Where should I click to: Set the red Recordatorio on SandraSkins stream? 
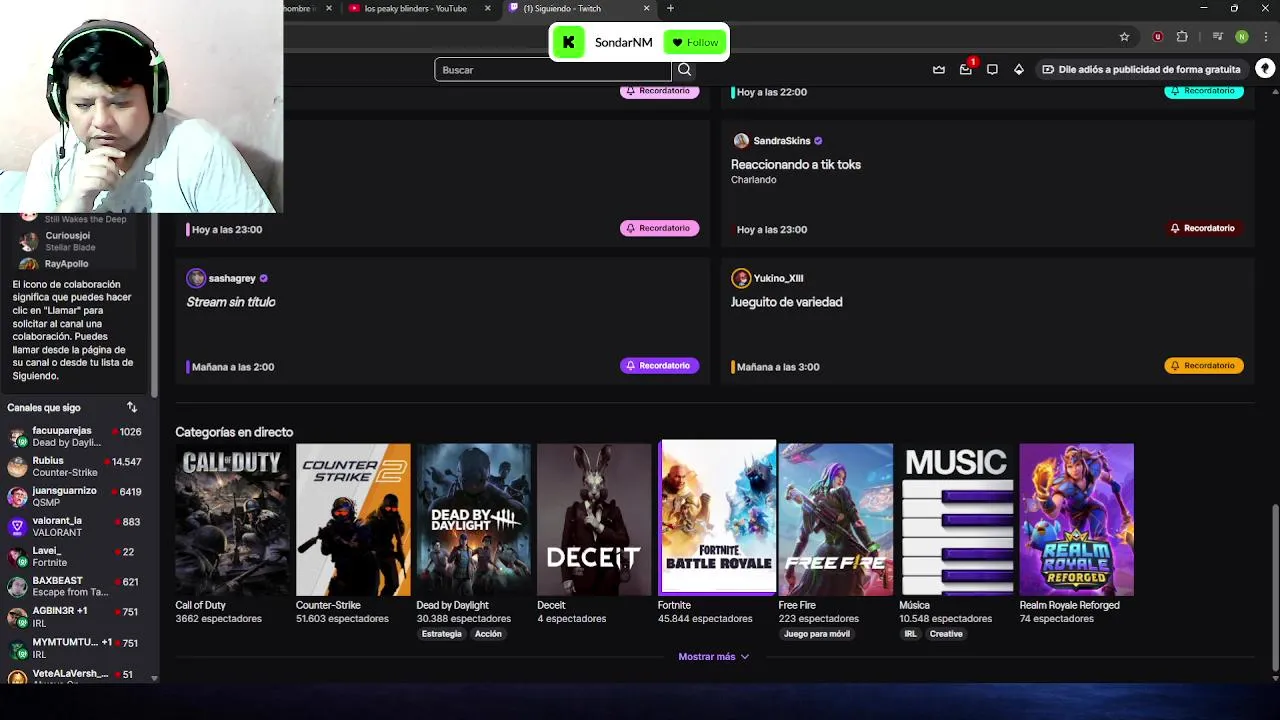click(x=1204, y=228)
